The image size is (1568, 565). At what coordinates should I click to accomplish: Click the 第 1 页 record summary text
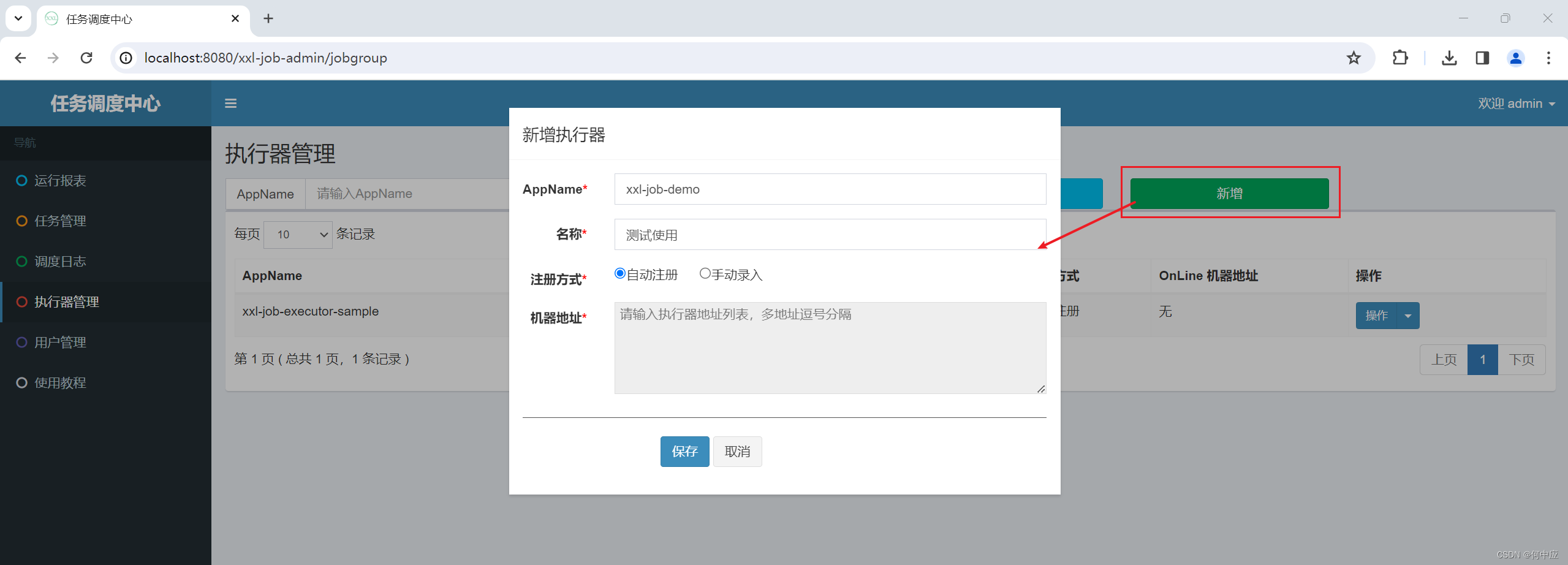pos(322,359)
